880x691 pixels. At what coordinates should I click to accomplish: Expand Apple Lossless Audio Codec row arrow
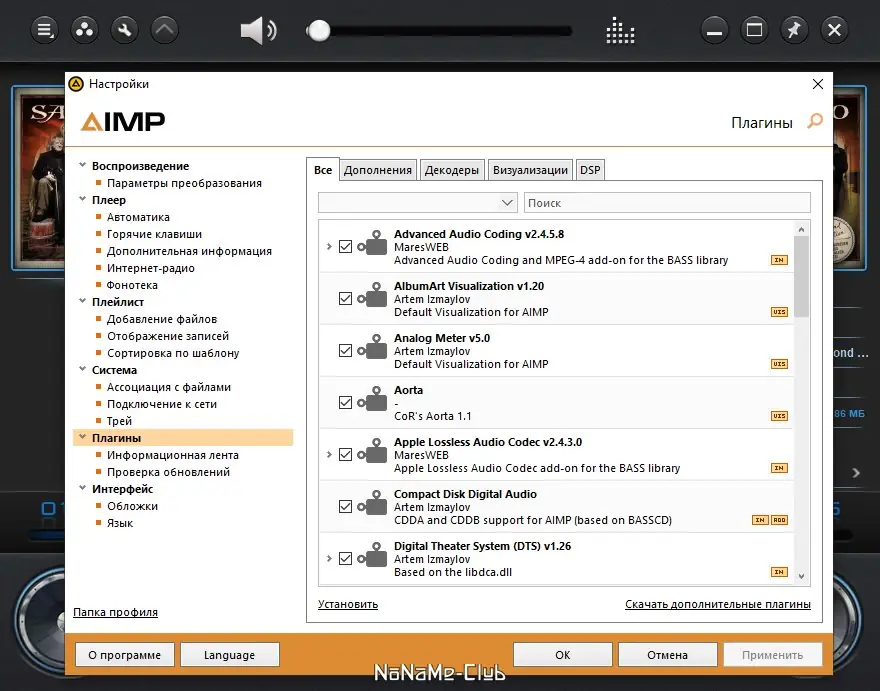tap(329, 454)
